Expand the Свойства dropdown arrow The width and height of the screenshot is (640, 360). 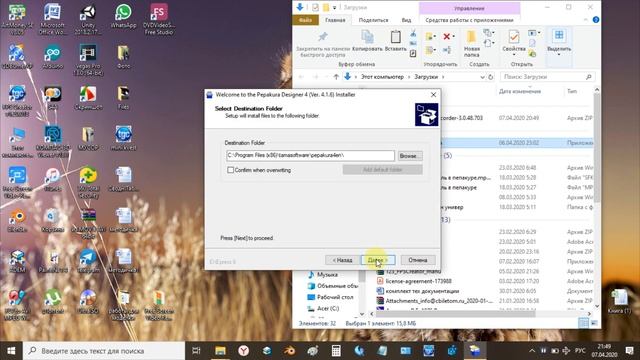[513, 54]
